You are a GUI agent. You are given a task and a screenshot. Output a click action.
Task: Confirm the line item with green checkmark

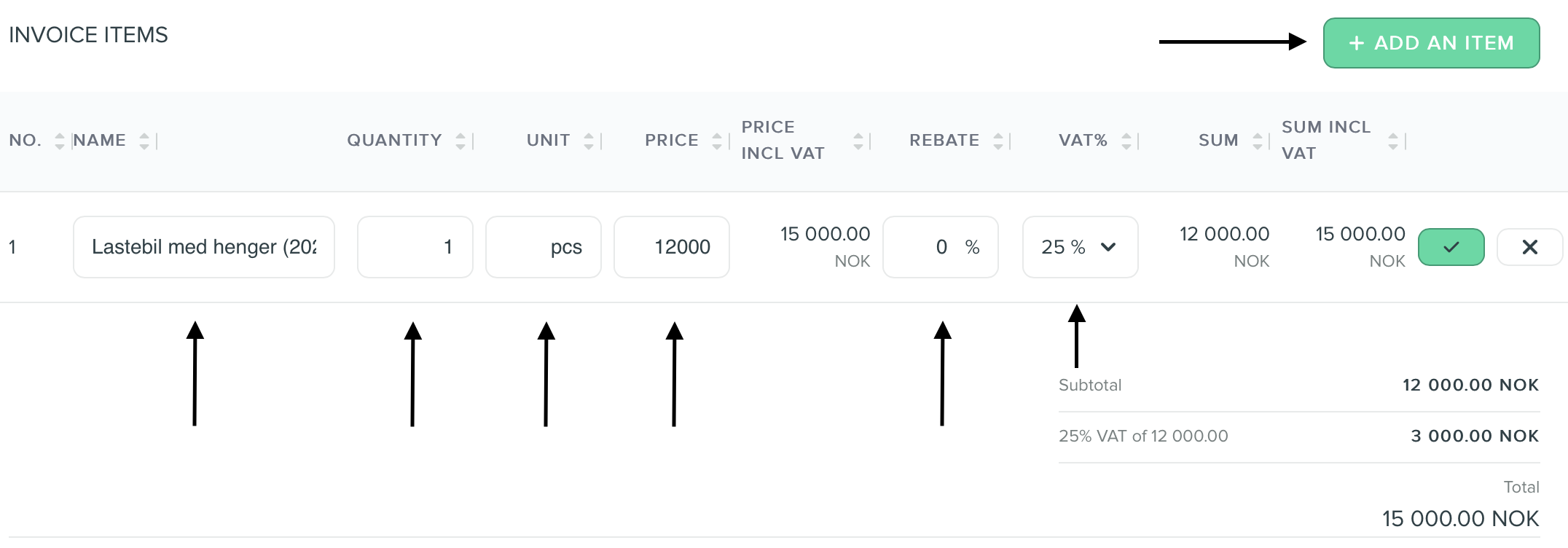1451,247
